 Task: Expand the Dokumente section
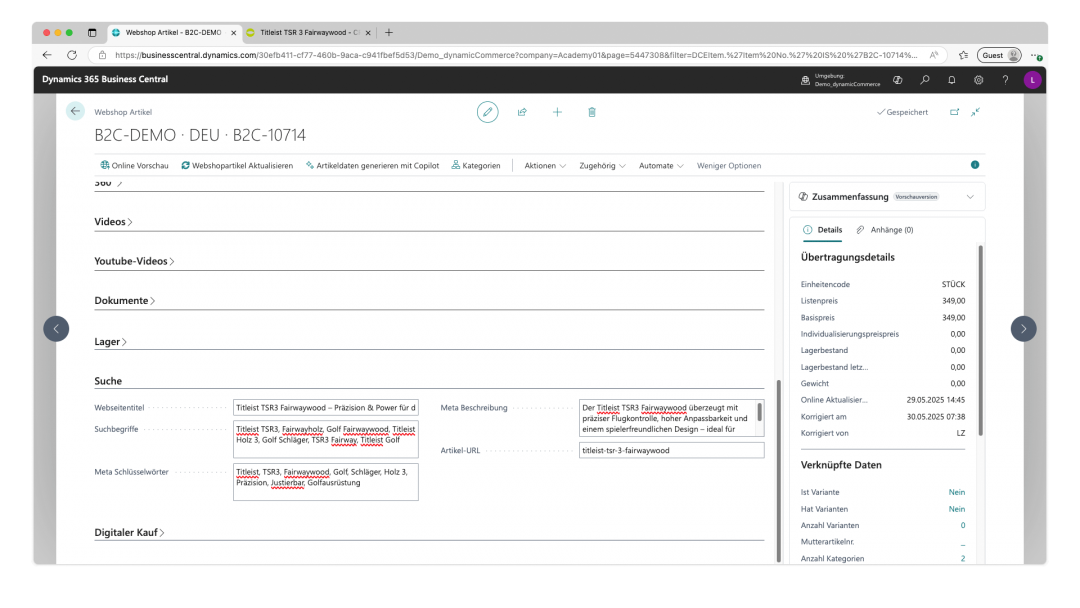click(125, 300)
